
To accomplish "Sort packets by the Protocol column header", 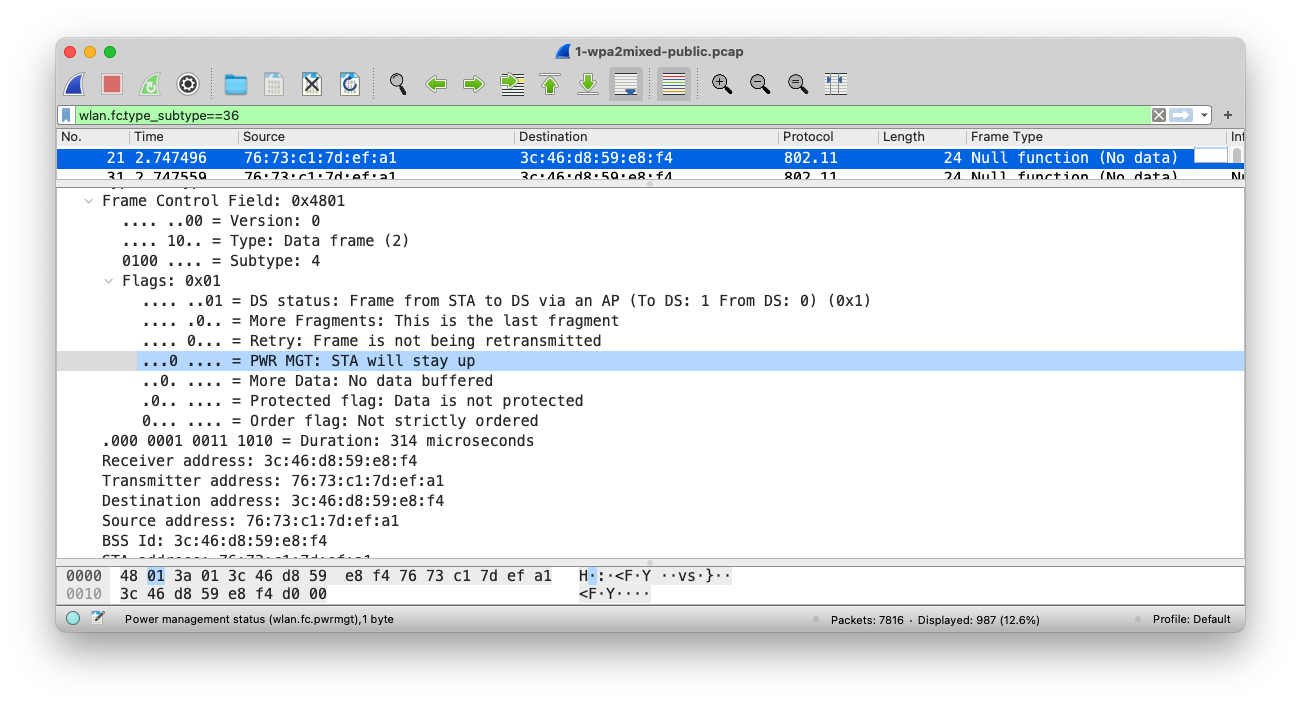I will pyautogui.click(x=808, y=137).
